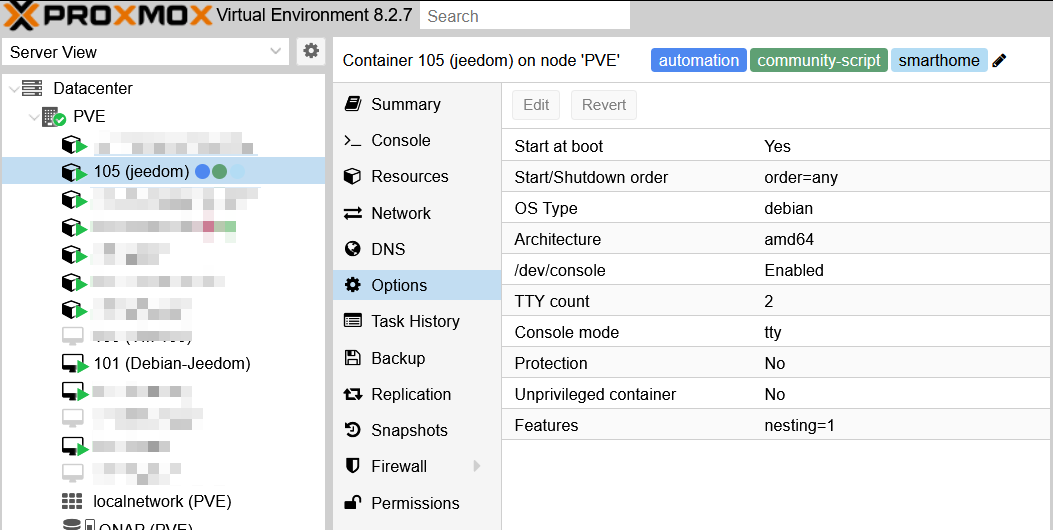Screen dimensions: 1053x530
Task: Click the localnetwork (PVE) grid icon
Action: 72,501
